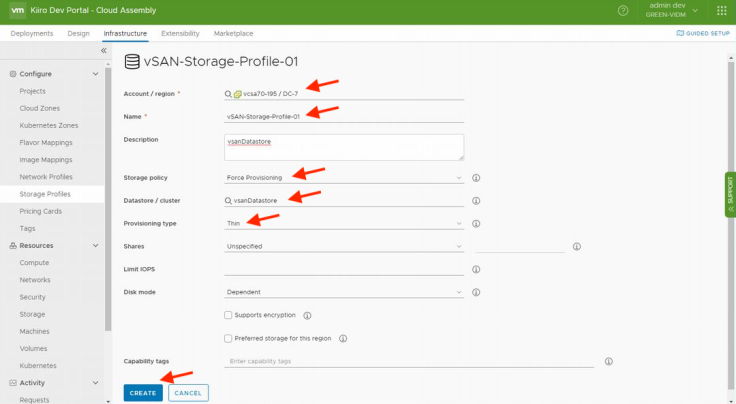This screenshot has height=404, width=736.
Task: Click the vm logo in header
Action: click(17, 10)
